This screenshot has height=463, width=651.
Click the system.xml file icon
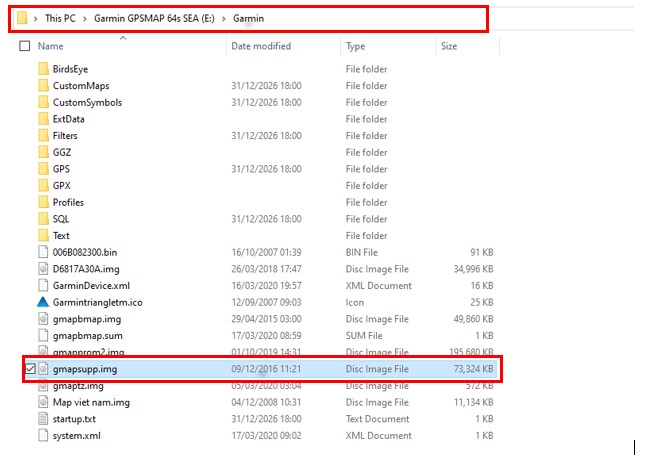coord(43,435)
